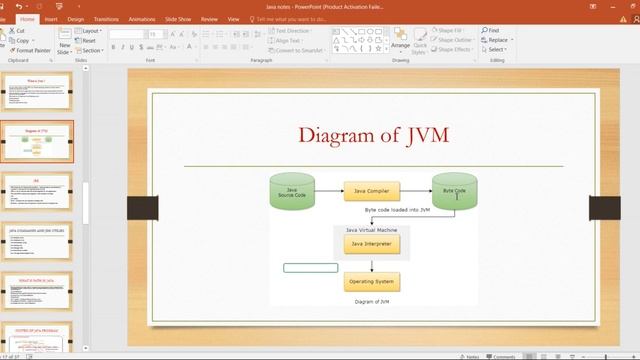Open the Section dropdown
This screenshot has height=360, width=640.
pyautogui.click(x=89, y=50)
